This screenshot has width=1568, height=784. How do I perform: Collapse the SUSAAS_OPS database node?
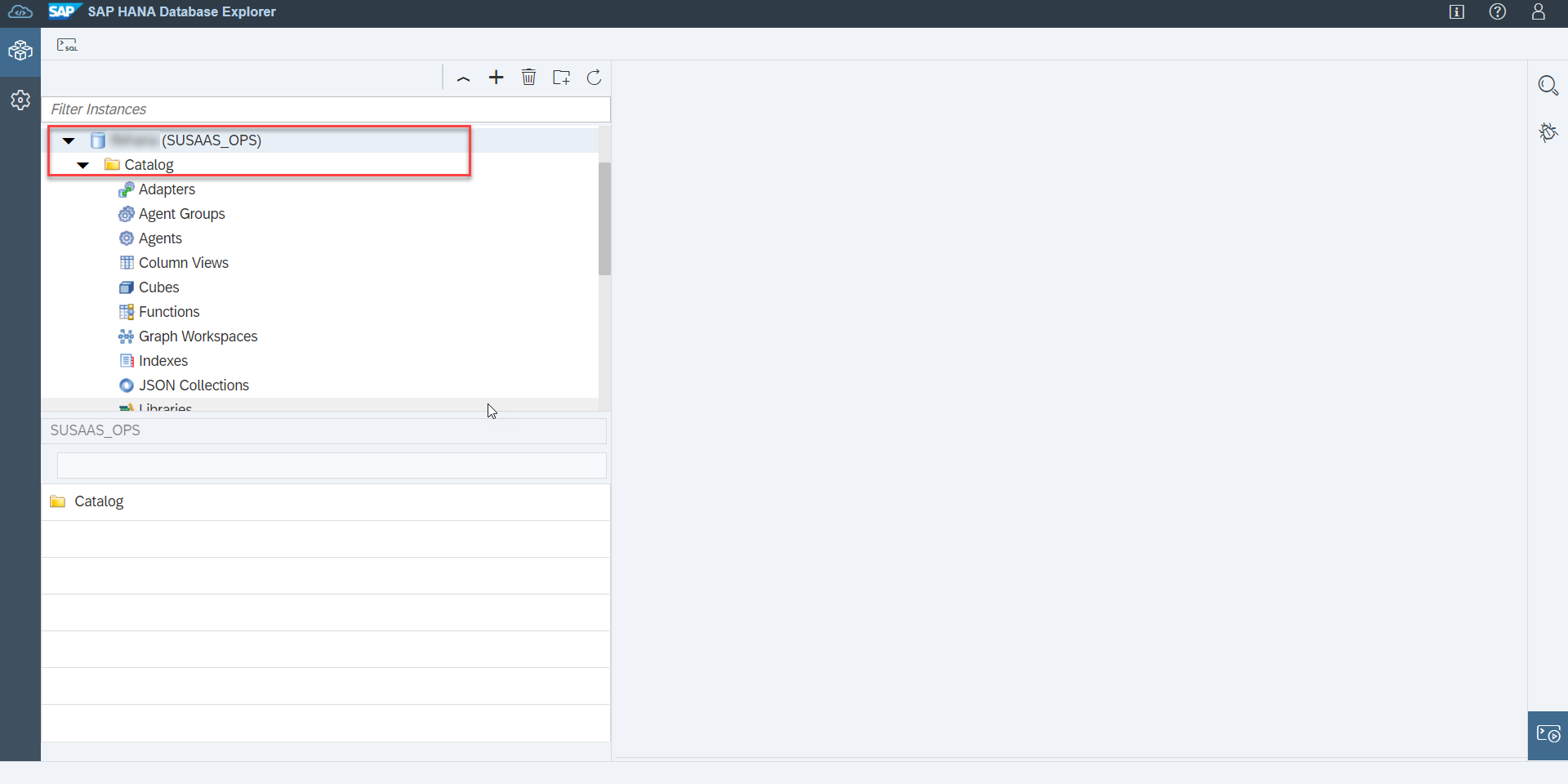tap(69, 140)
